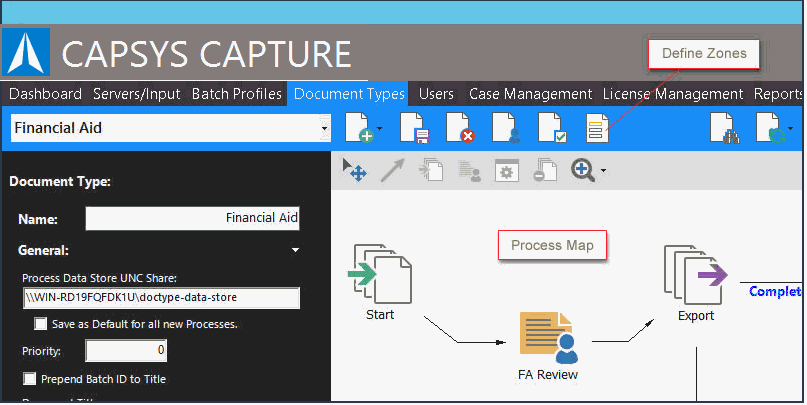Delete document type using red X icon
Viewport: 807px width, 405px height.
[x=461, y=128]
